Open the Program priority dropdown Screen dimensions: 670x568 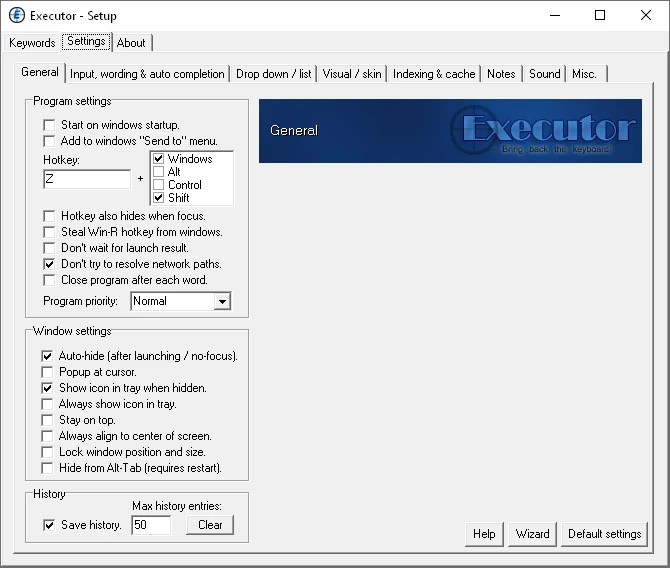(x=221, y=301)
